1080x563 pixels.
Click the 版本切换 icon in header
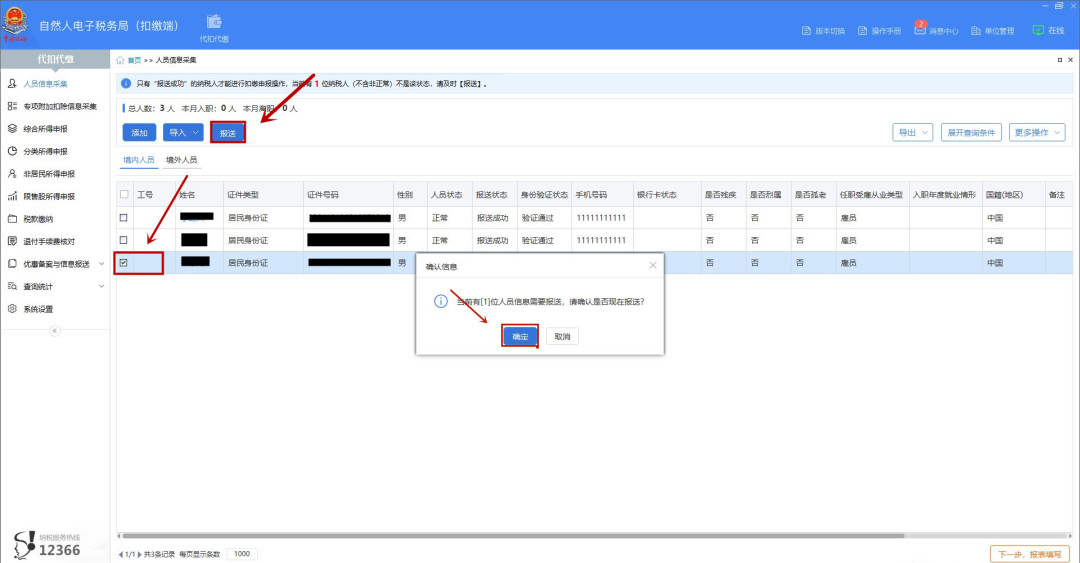tap(807, 31)
